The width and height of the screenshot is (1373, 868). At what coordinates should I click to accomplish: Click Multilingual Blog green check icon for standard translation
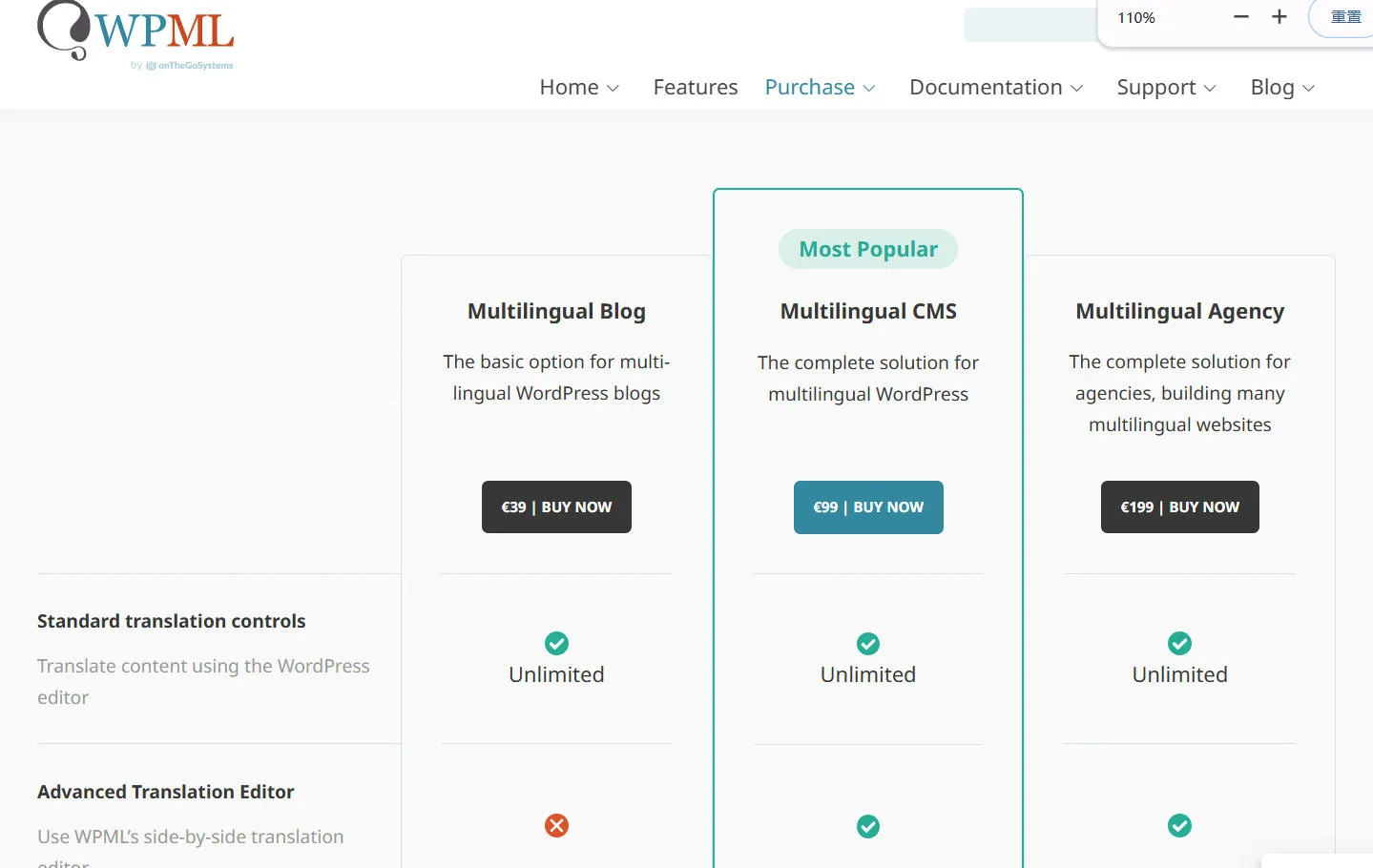556,643
